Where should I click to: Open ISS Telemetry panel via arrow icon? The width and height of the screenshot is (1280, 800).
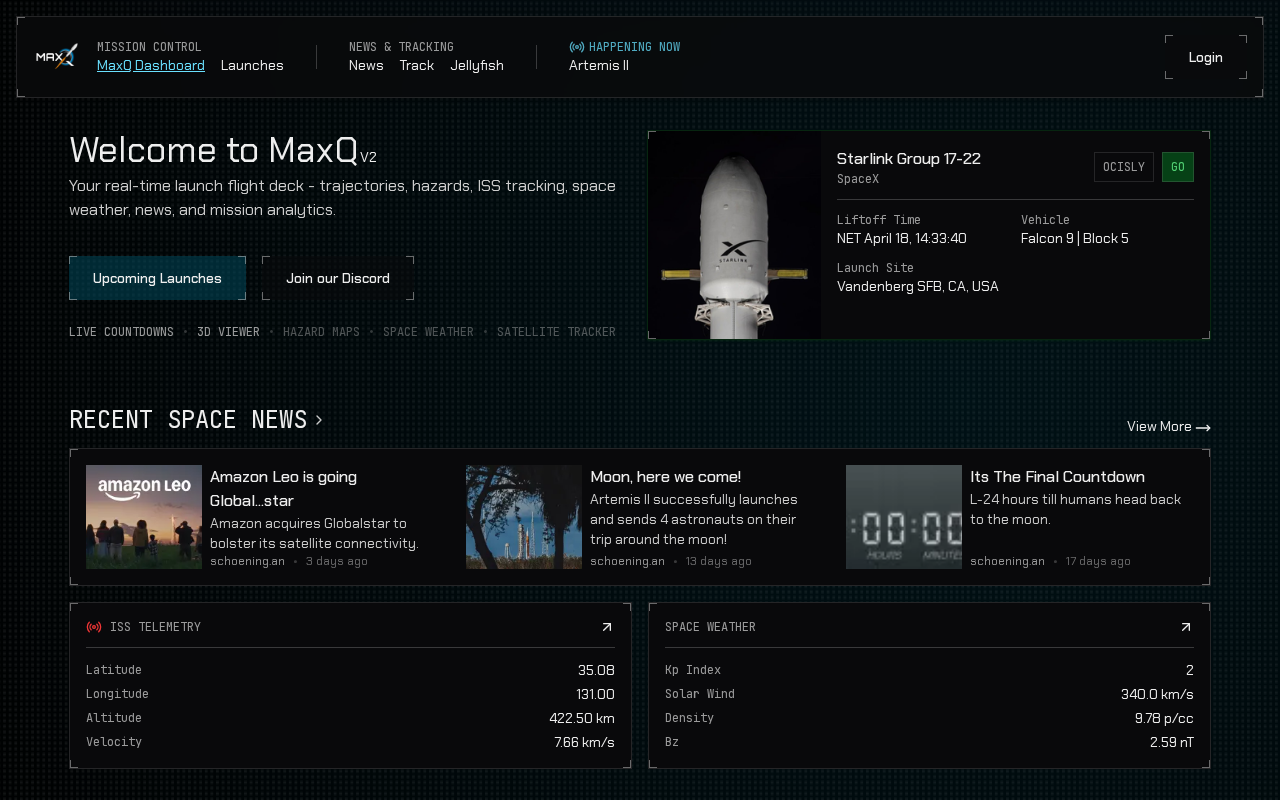(x=607, y=627)
